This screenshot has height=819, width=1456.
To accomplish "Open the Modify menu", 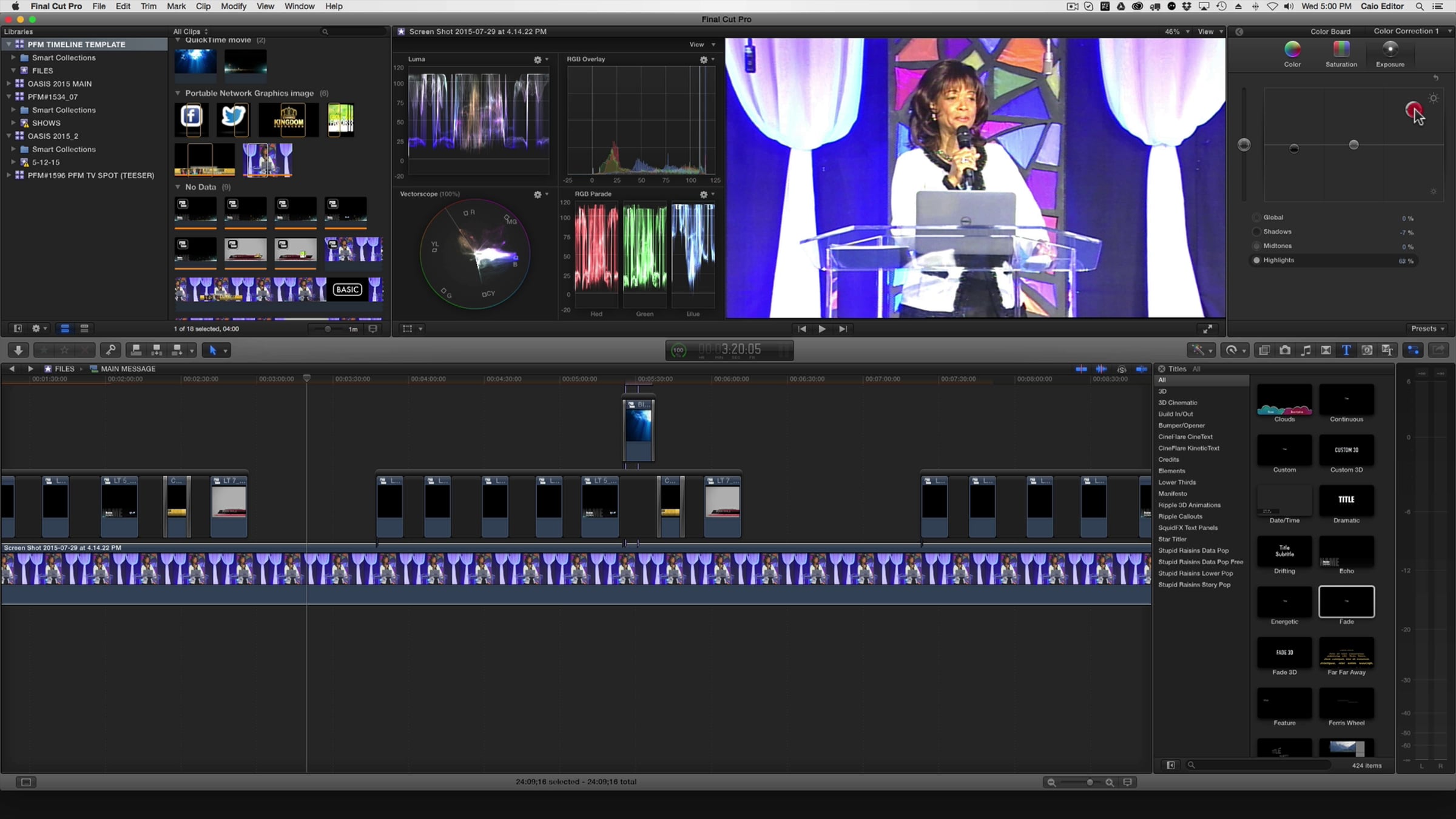I will click(x=233, y=6).
